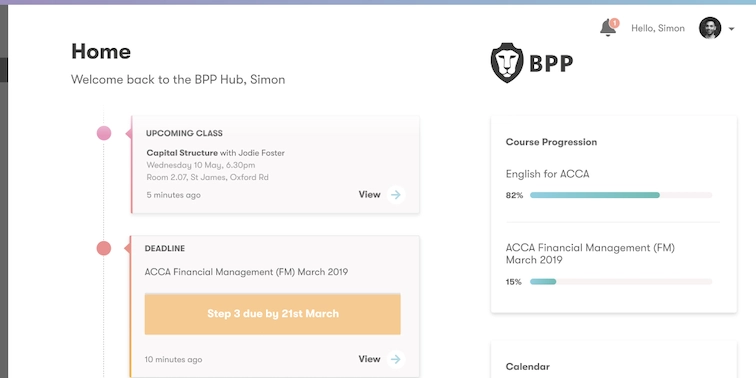The image size is (756, 378).
Task: Click Simon's profile avatar photo
Action: [x=710, y=28]
